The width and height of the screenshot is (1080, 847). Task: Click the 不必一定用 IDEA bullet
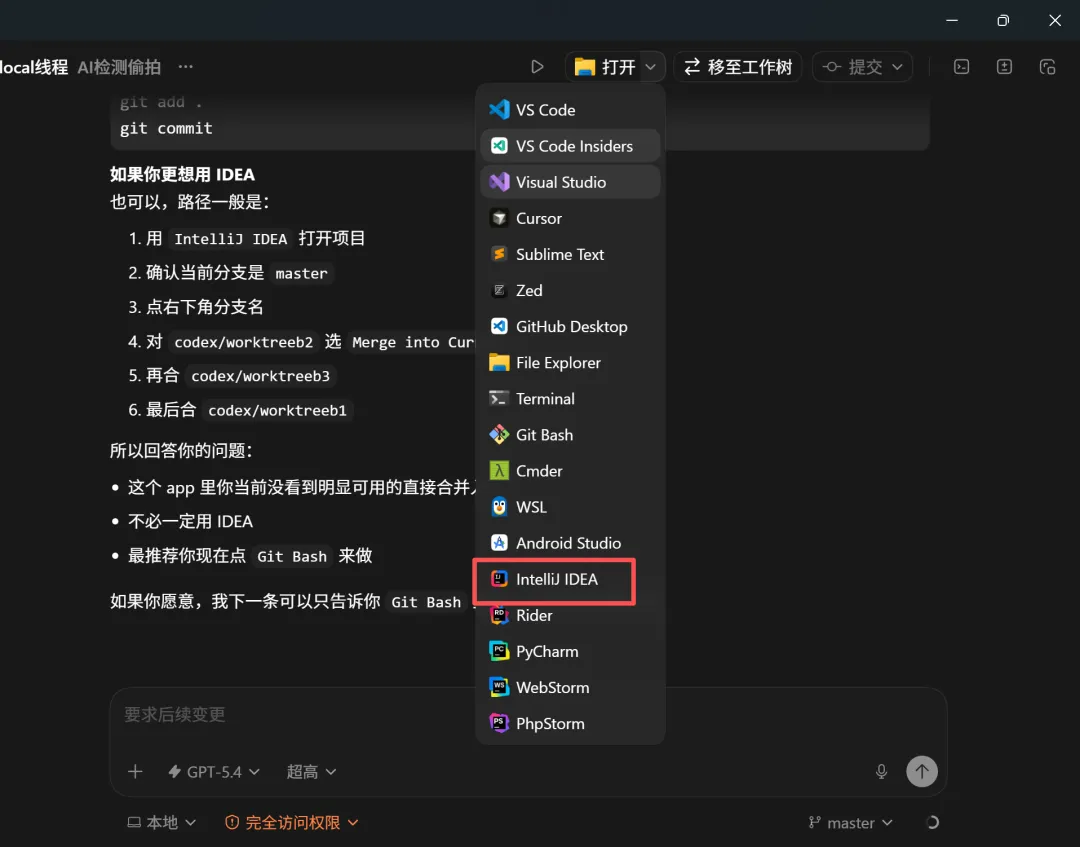[x=190, y=521]
